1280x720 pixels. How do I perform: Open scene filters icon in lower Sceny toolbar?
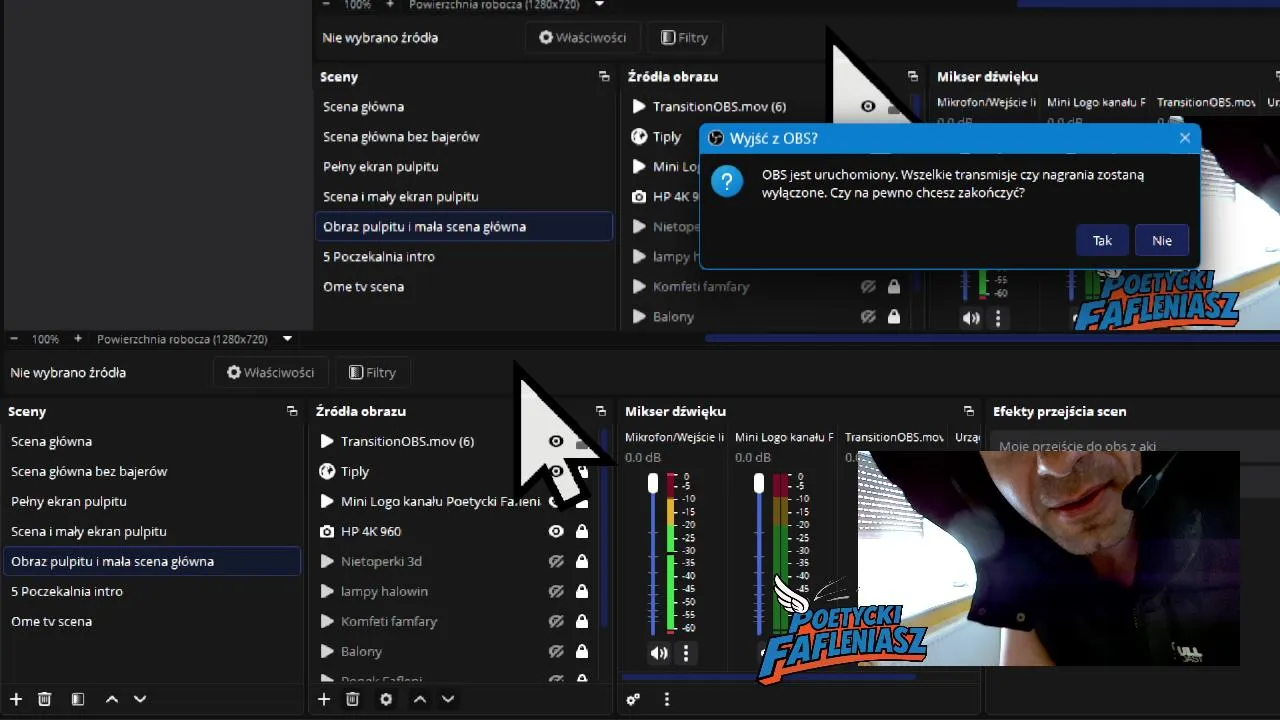pos(78,699)
